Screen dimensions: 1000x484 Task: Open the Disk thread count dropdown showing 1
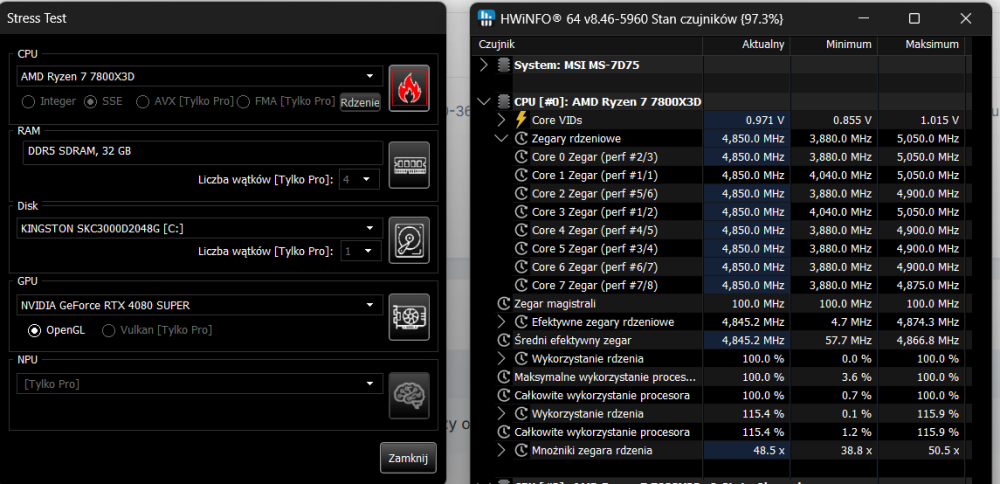361,251
